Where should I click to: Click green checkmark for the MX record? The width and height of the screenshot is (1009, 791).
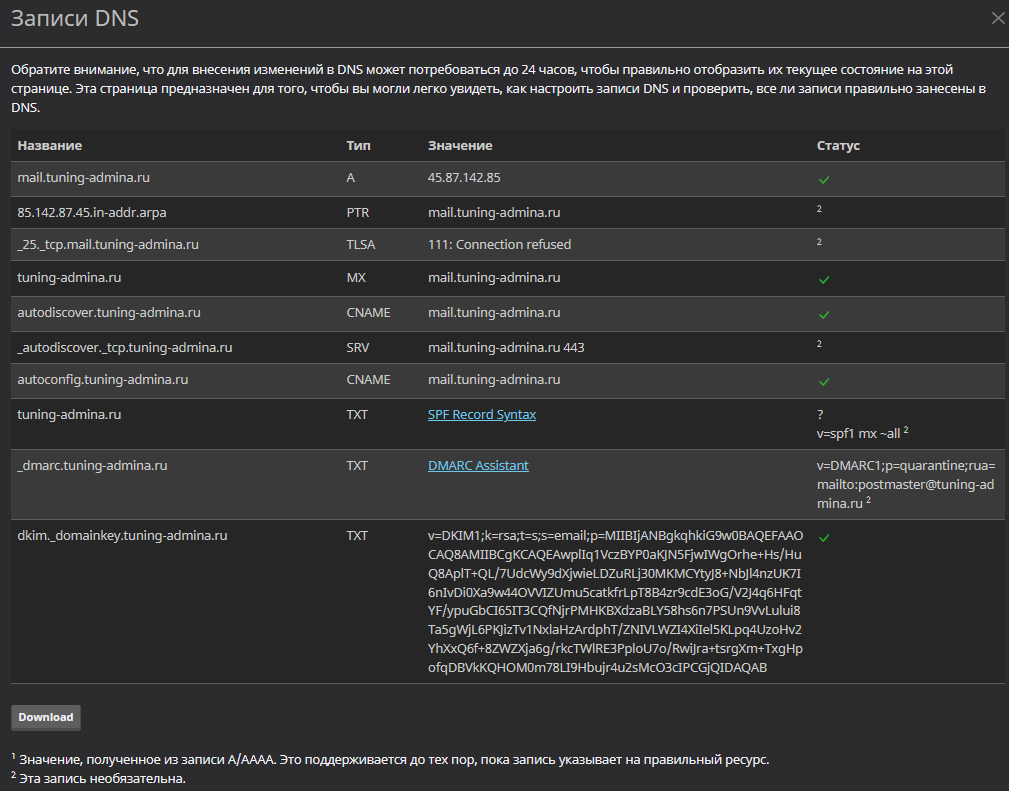824,280
